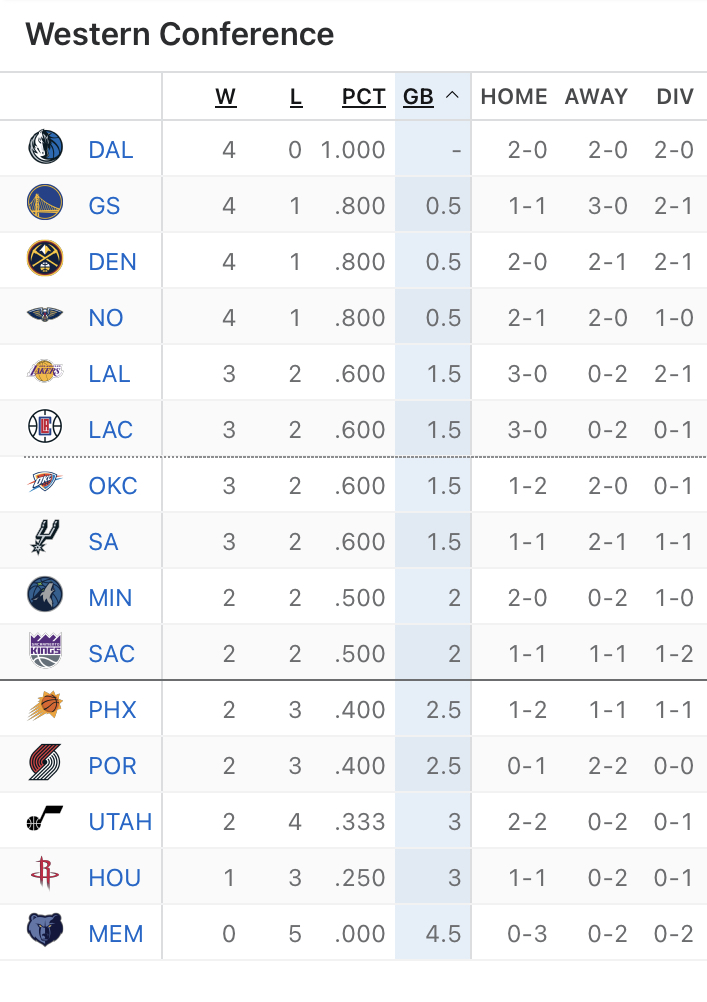Open the SAC team link

tap(111, 654)
